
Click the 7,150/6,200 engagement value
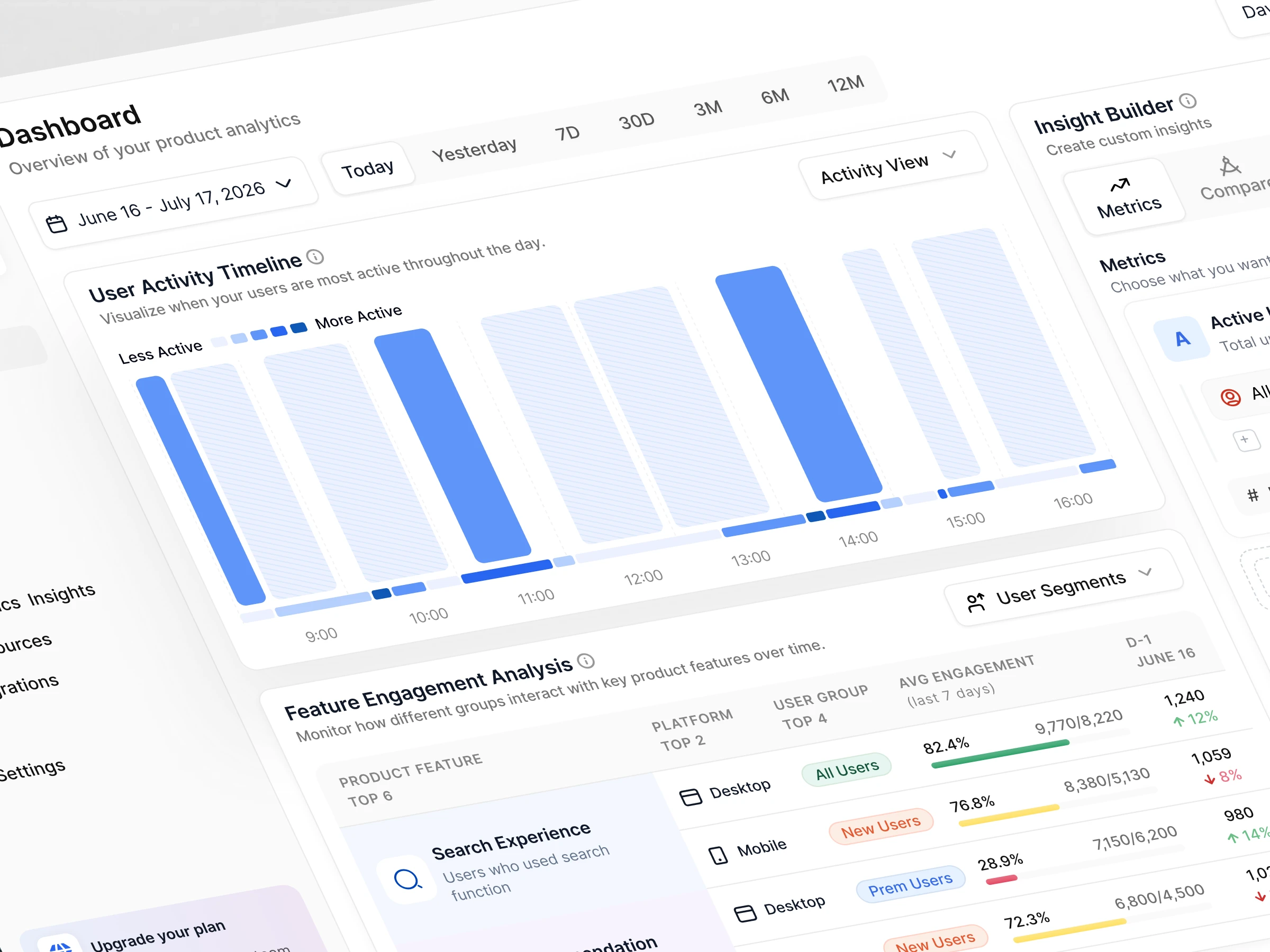pos(1134,838)
